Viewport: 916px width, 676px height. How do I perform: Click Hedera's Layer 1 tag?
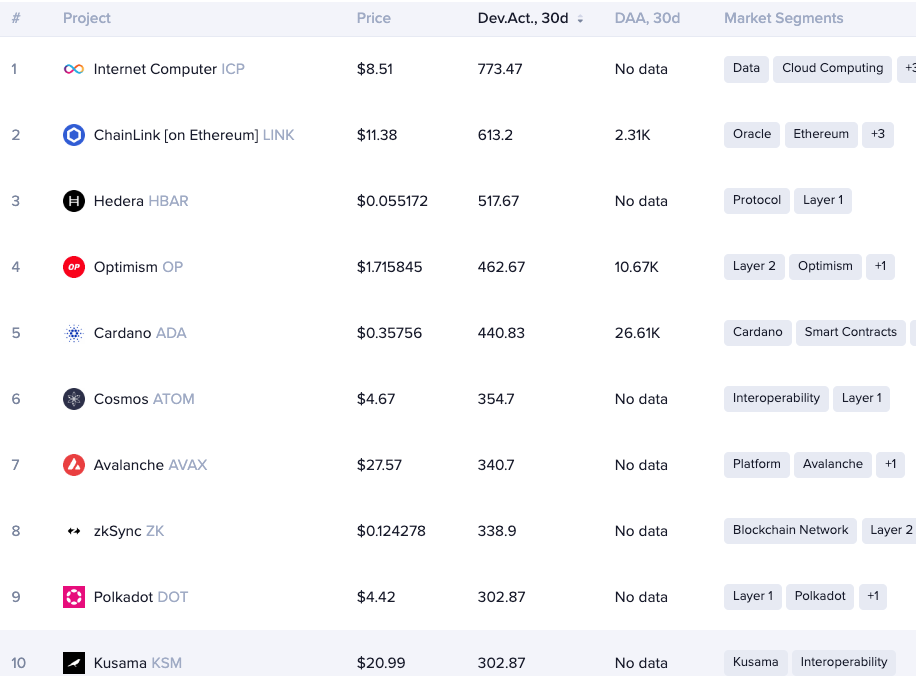pyautogui.click(x=823, y=200)
